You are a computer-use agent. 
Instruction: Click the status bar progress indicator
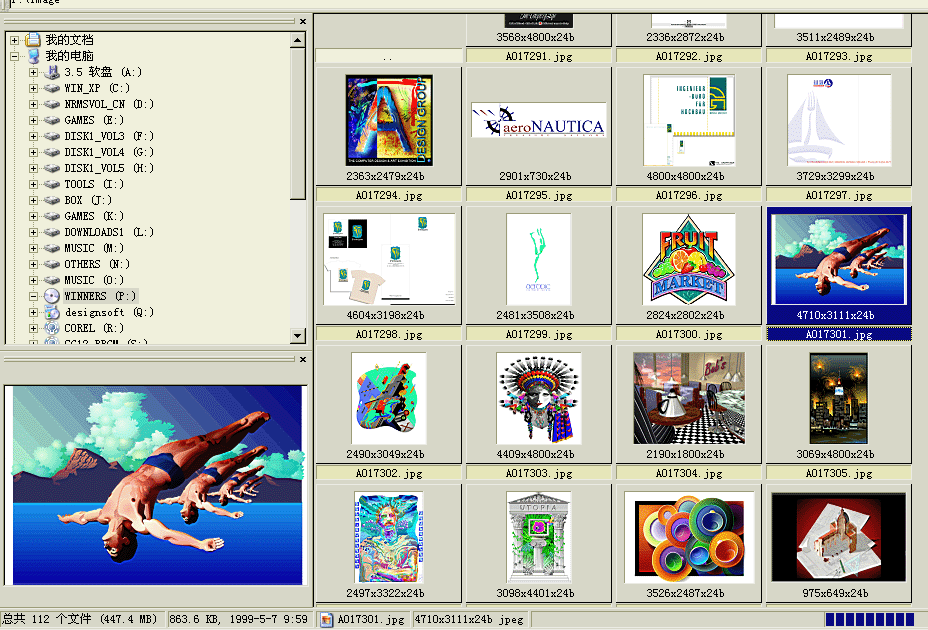(x=870, y=619)
